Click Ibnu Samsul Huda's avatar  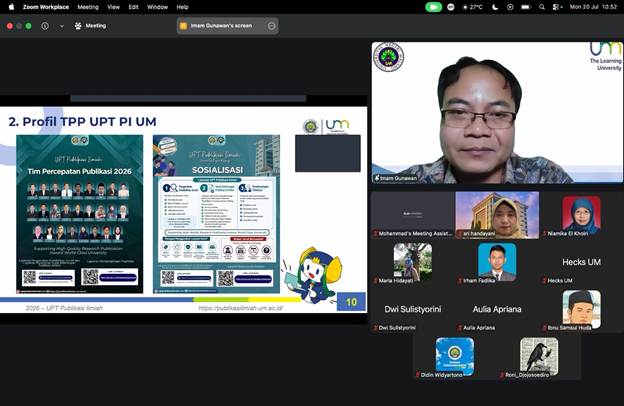coord(581,309)
